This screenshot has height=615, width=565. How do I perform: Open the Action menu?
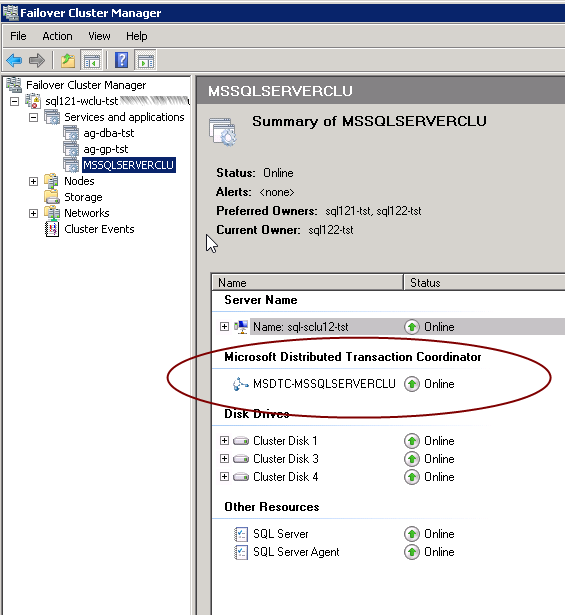pos(57,36)
